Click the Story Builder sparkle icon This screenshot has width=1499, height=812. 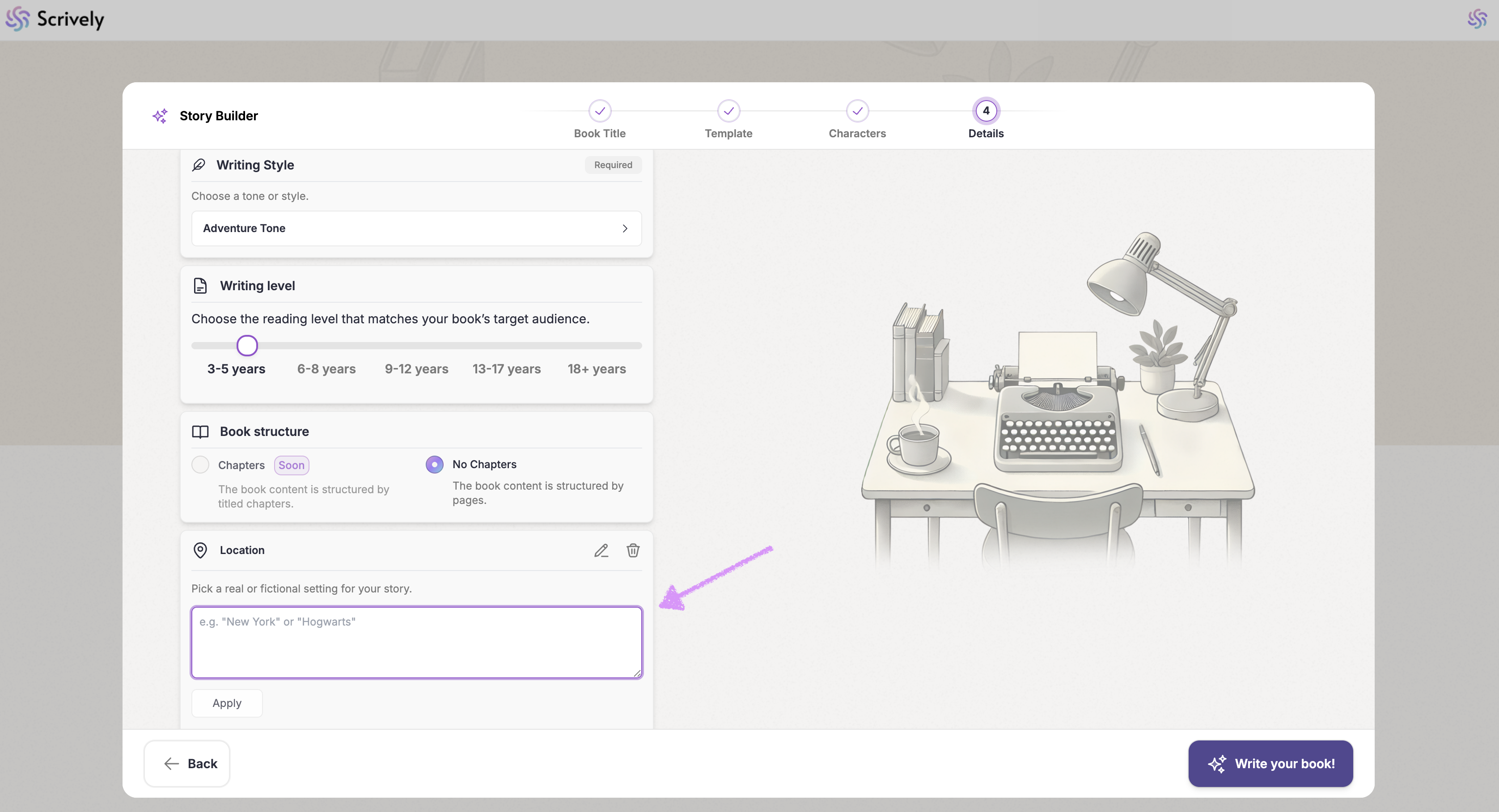point(160,116)
